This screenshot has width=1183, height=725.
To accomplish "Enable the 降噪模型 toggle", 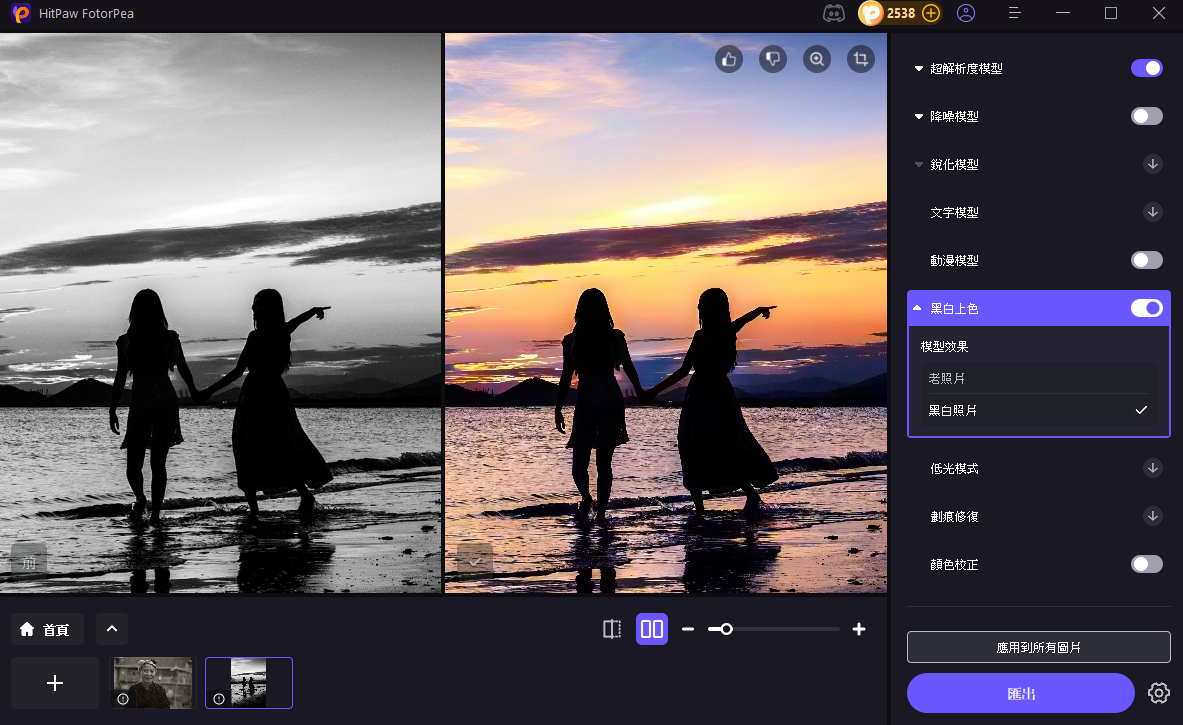I will (x=1146, y=116).
